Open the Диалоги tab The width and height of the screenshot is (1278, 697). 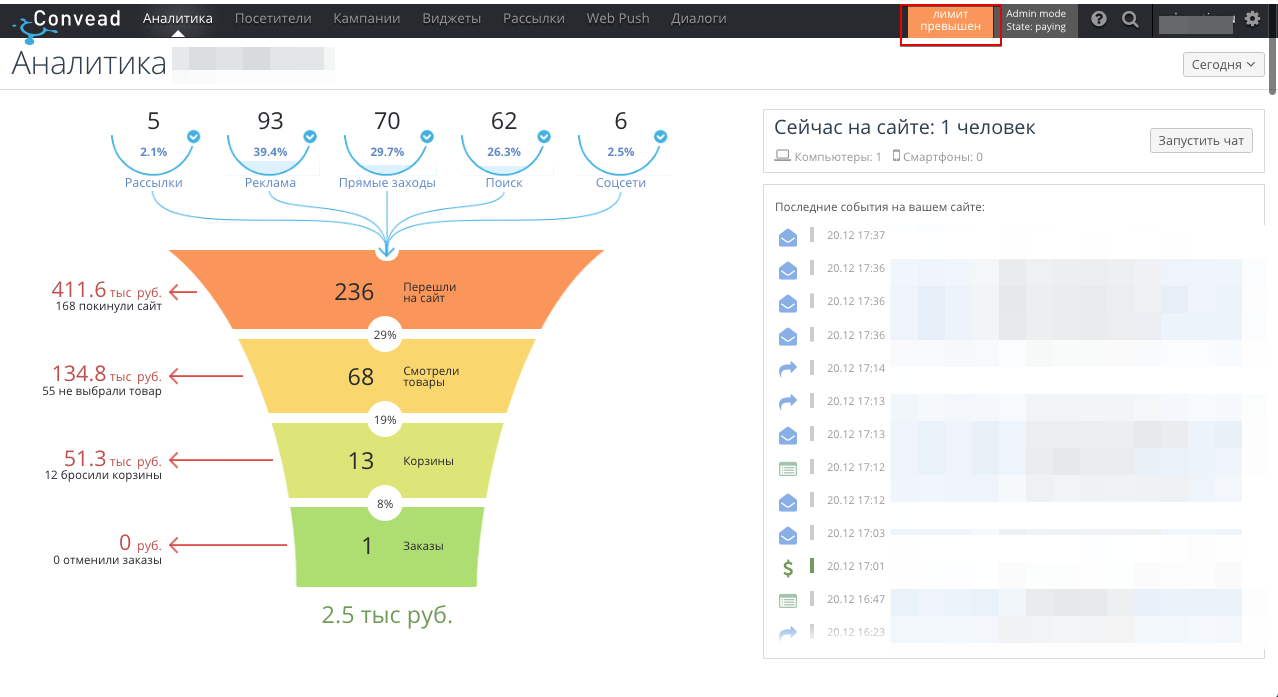coord(699,18)
